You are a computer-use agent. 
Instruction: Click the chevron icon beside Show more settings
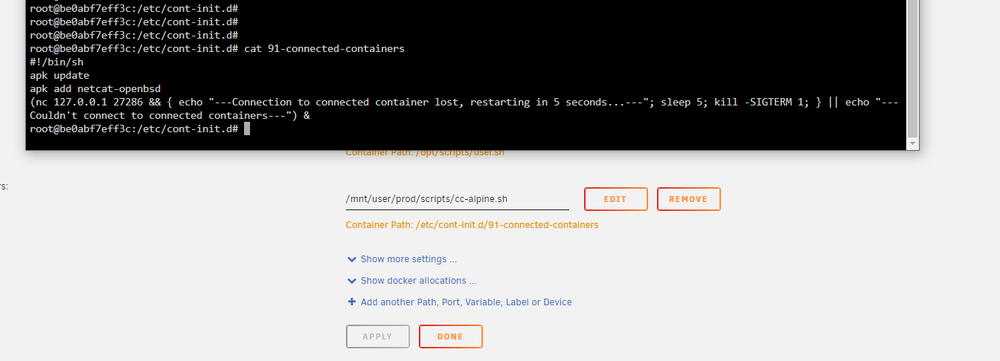[351, 260]
